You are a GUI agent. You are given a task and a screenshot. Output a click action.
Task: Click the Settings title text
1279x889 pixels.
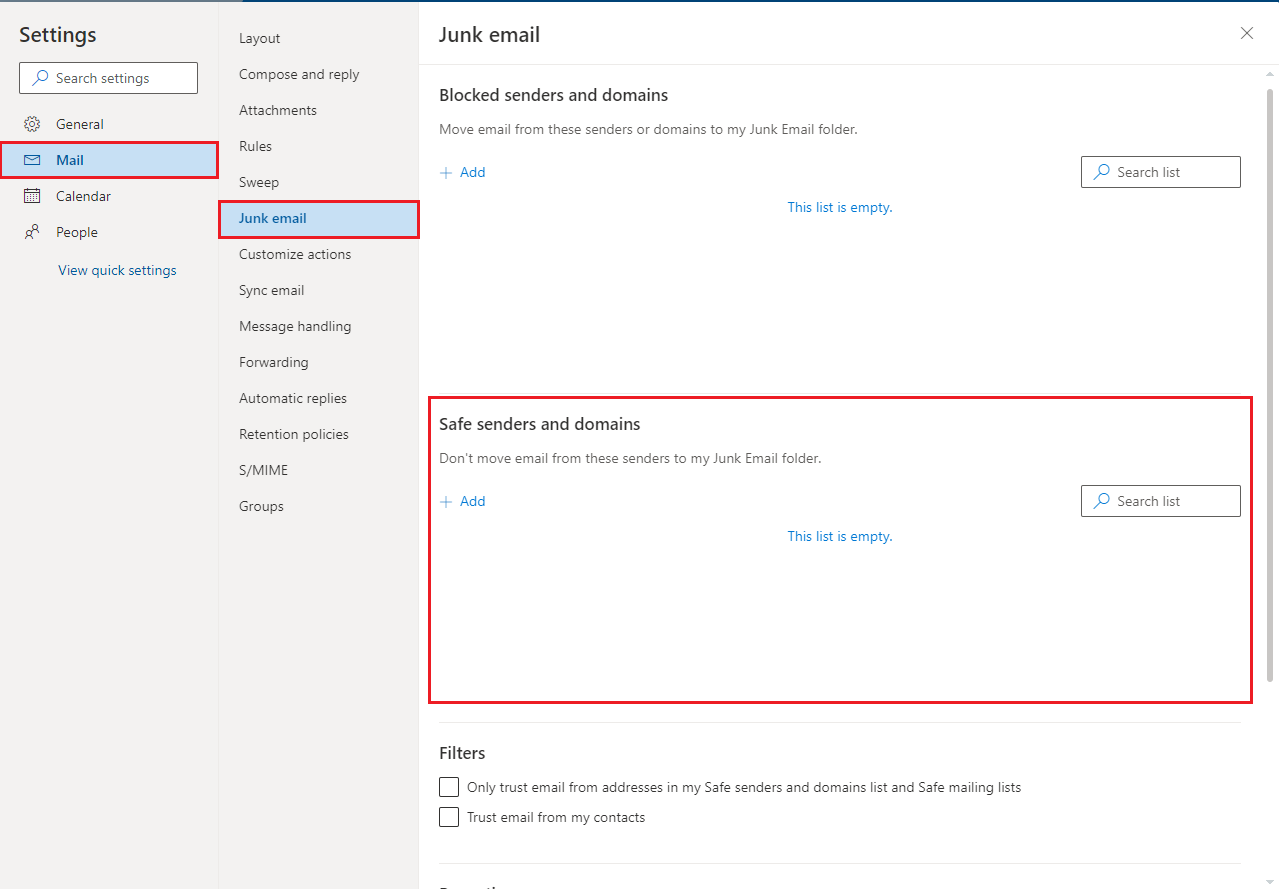point(58,35)
